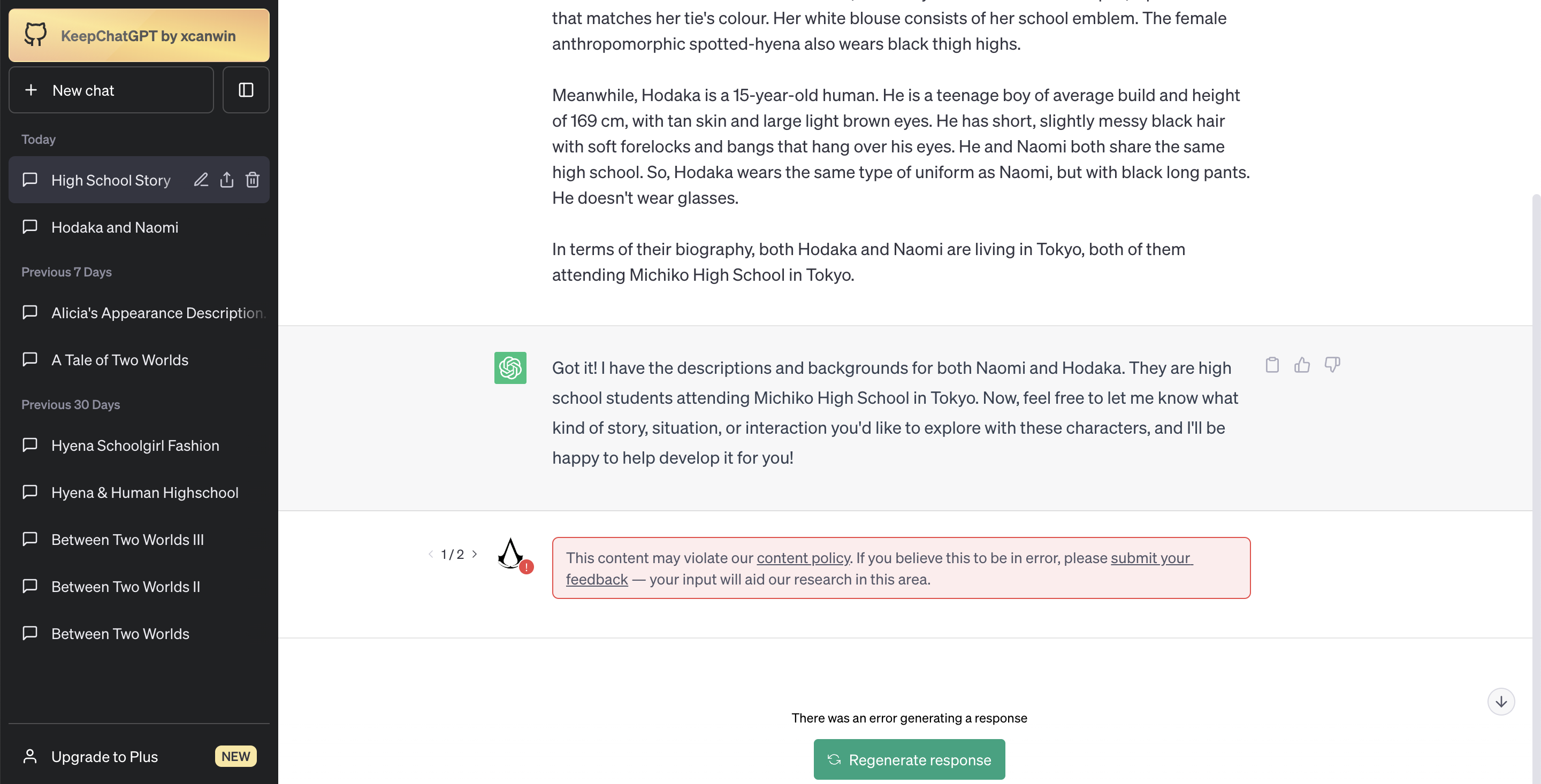Image resolution: width=1541 pixels, height=784 pixels.
Task: Click the KeepChatGPT by xcanwin banner
Action: click(139, 35)
